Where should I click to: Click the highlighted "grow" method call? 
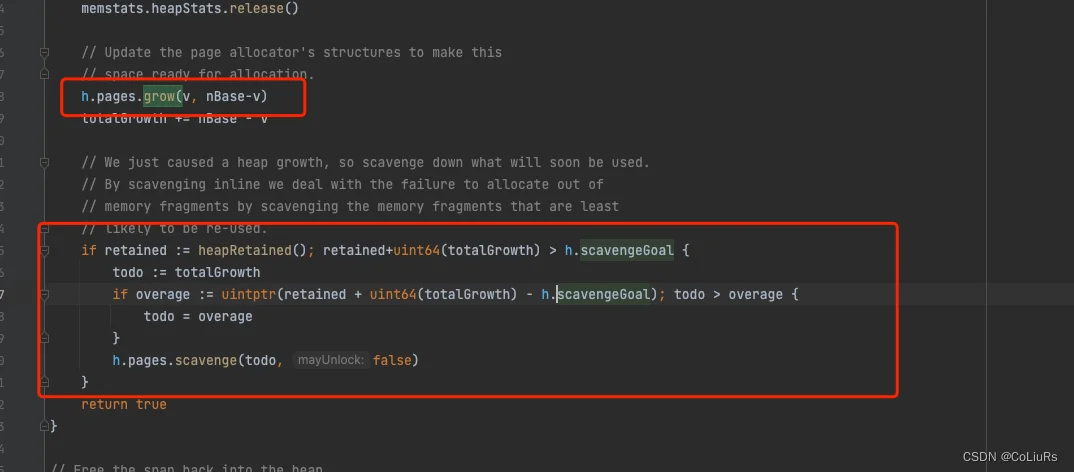click(159, 97)
